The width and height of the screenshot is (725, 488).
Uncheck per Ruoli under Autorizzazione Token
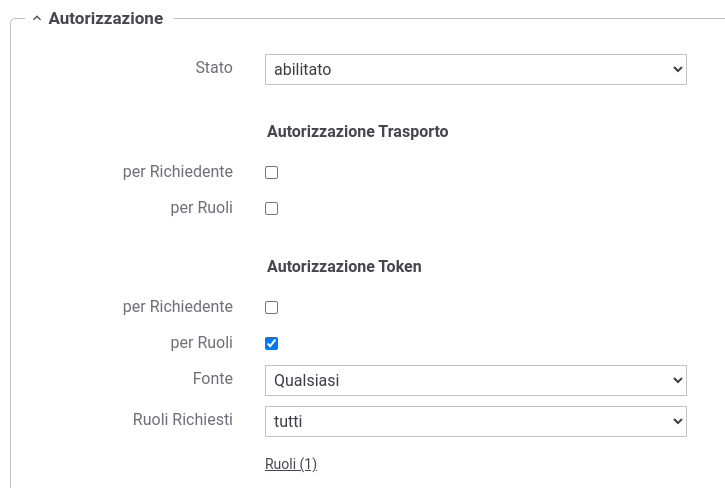point(271,344)
